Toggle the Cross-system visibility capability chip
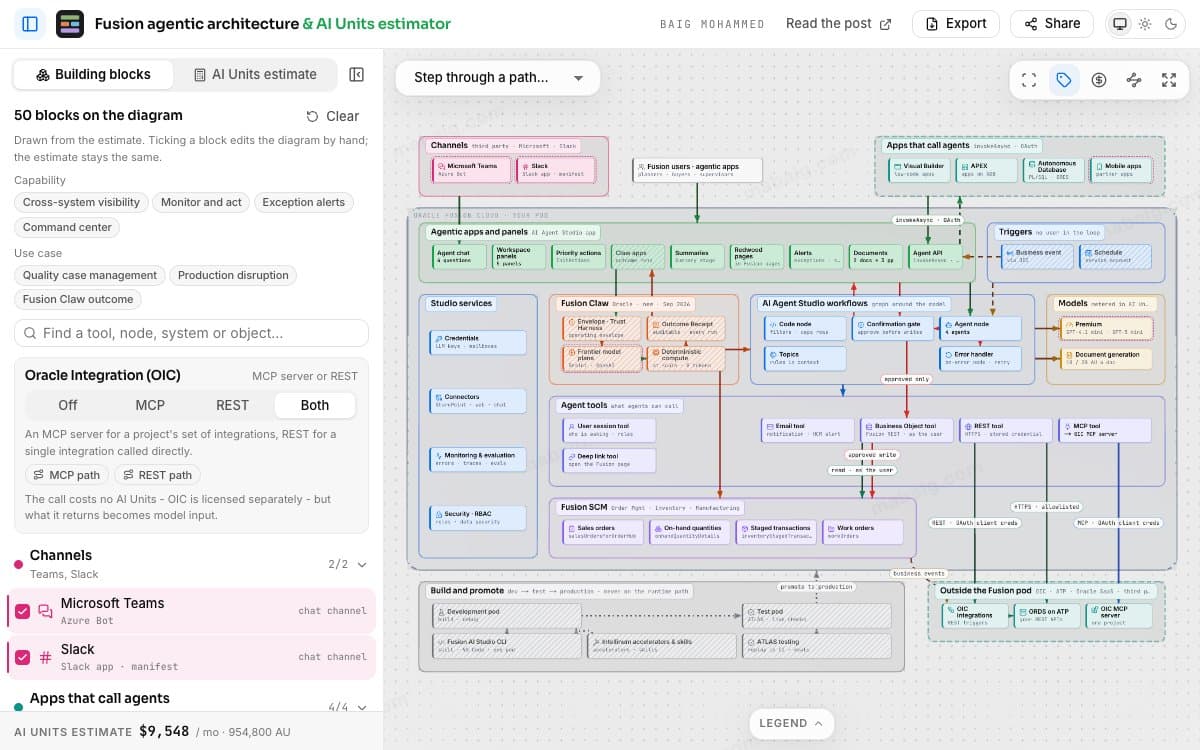The height and width of the screenshot is (750, 1200). pos(81,202)
